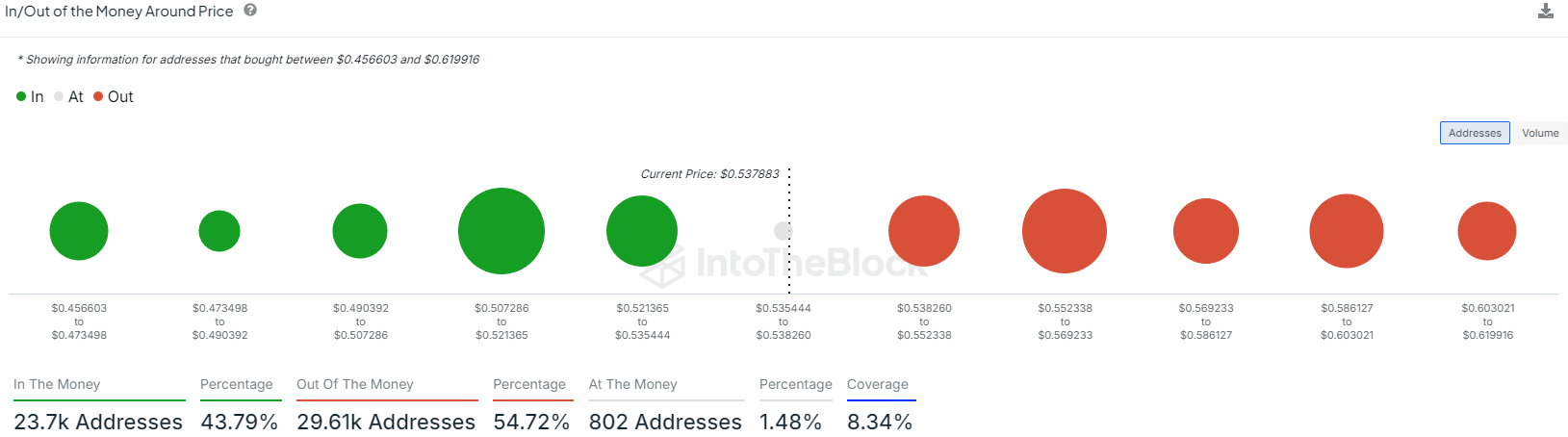Switch to the Volume view
Screen dimensions: 1568x437
coord(1540,133)
